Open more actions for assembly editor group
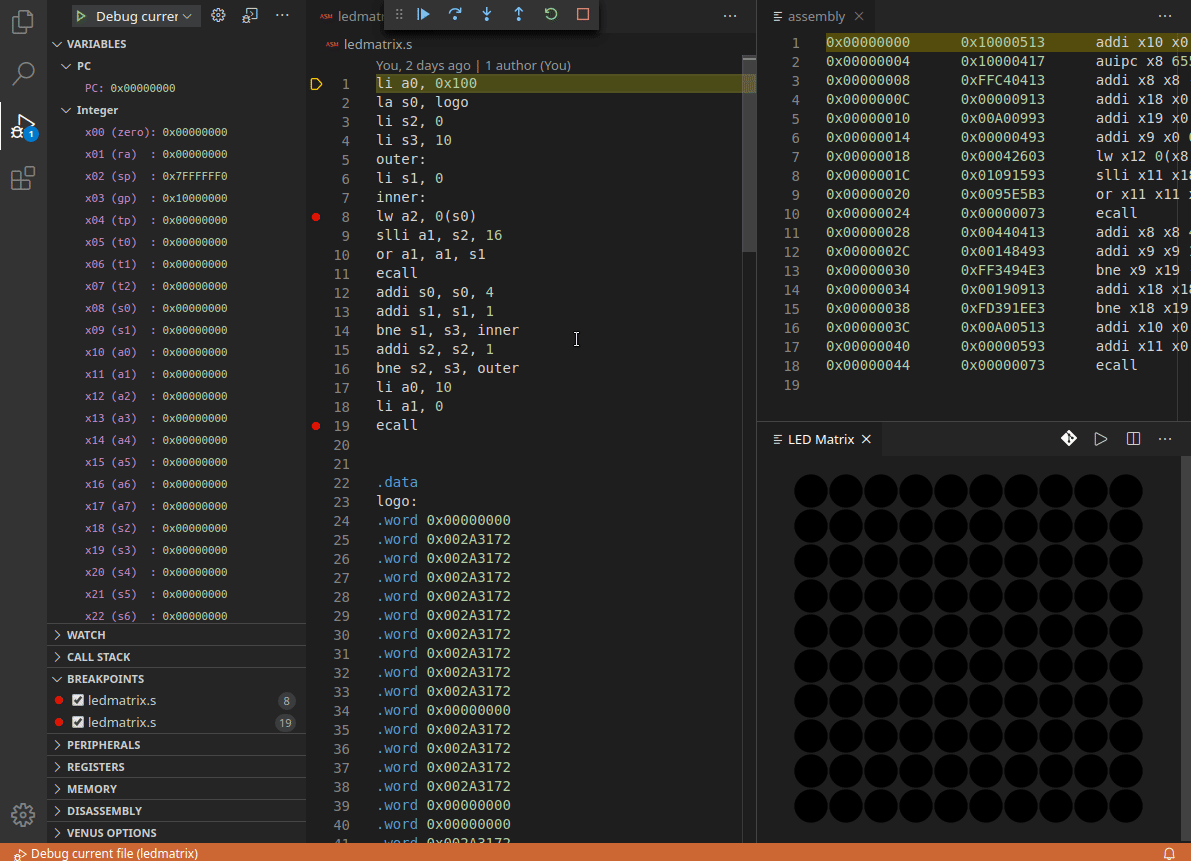 click(1165, 16)
